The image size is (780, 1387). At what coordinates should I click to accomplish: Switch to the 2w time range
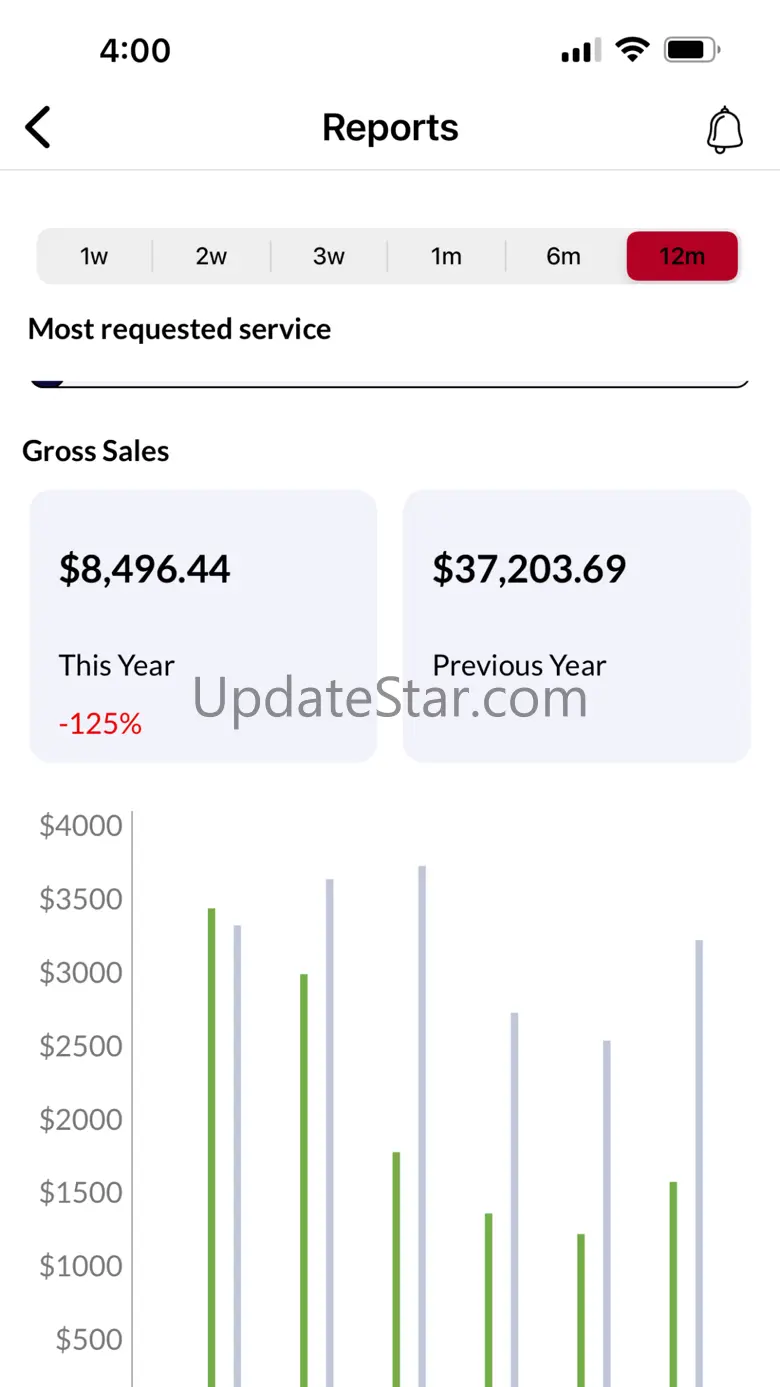211,256
